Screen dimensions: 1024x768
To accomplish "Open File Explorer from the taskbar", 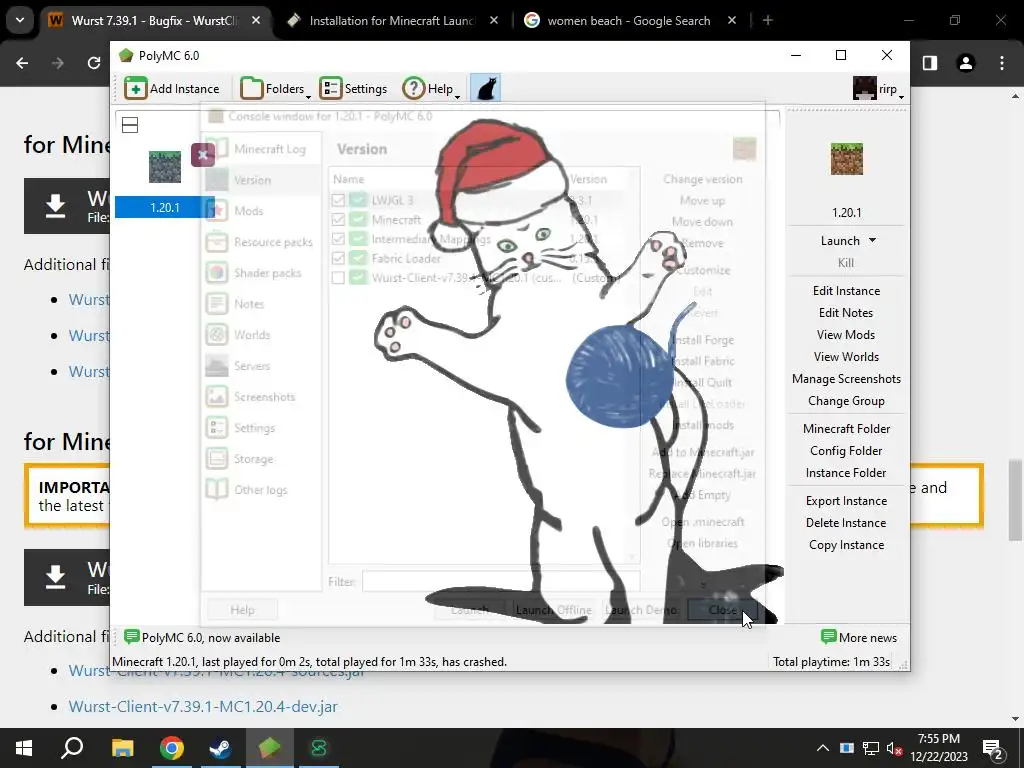I will point(122,748).
